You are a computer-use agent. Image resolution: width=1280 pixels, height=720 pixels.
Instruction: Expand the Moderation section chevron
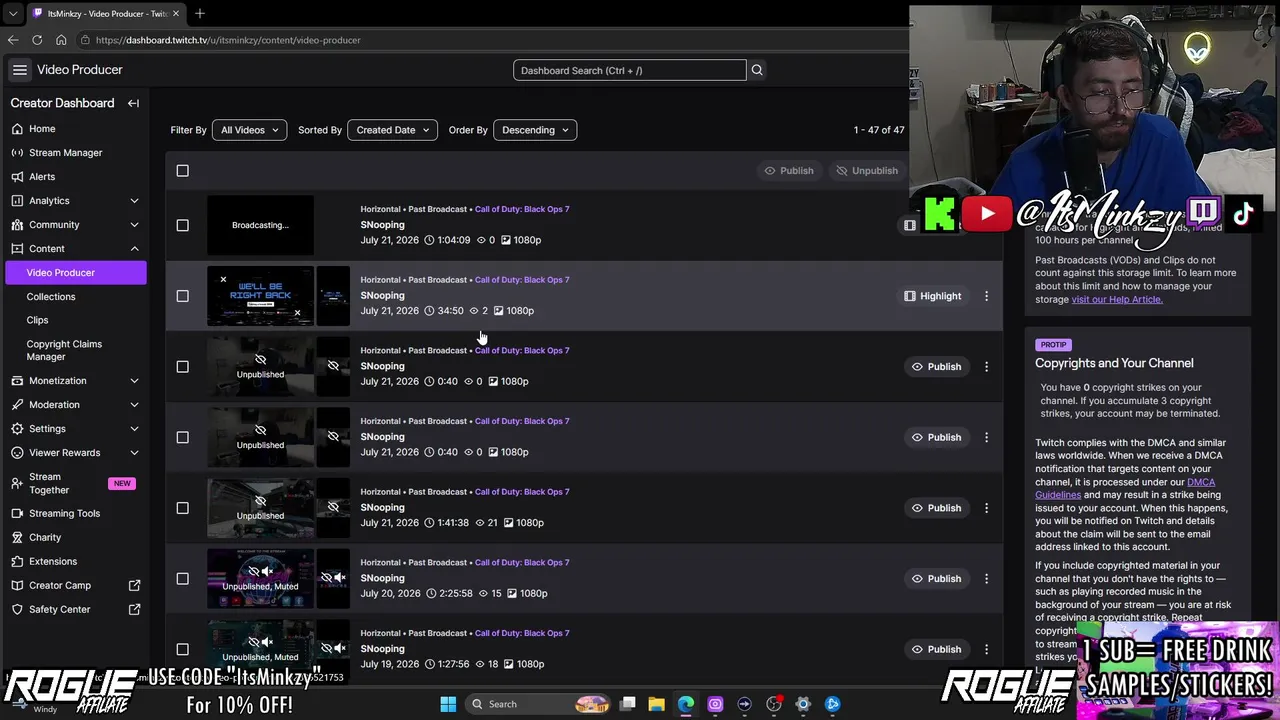tap(134, 405)
